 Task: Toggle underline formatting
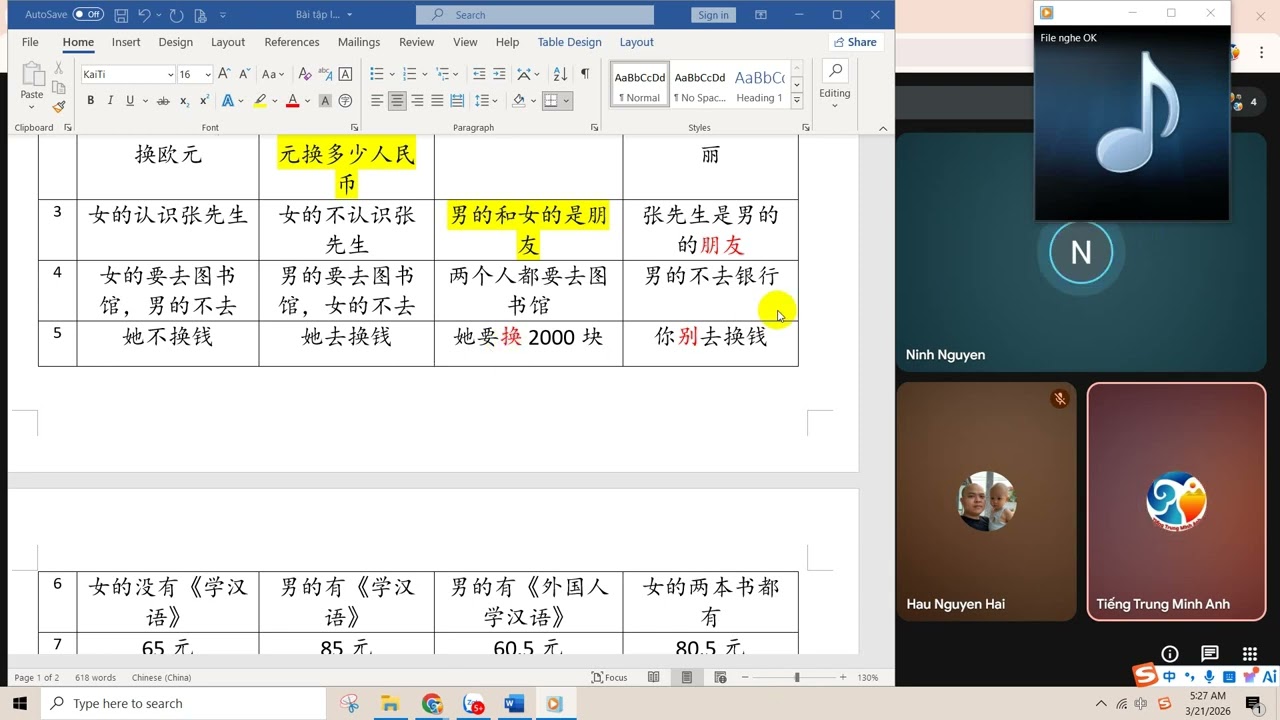(128, 100)
